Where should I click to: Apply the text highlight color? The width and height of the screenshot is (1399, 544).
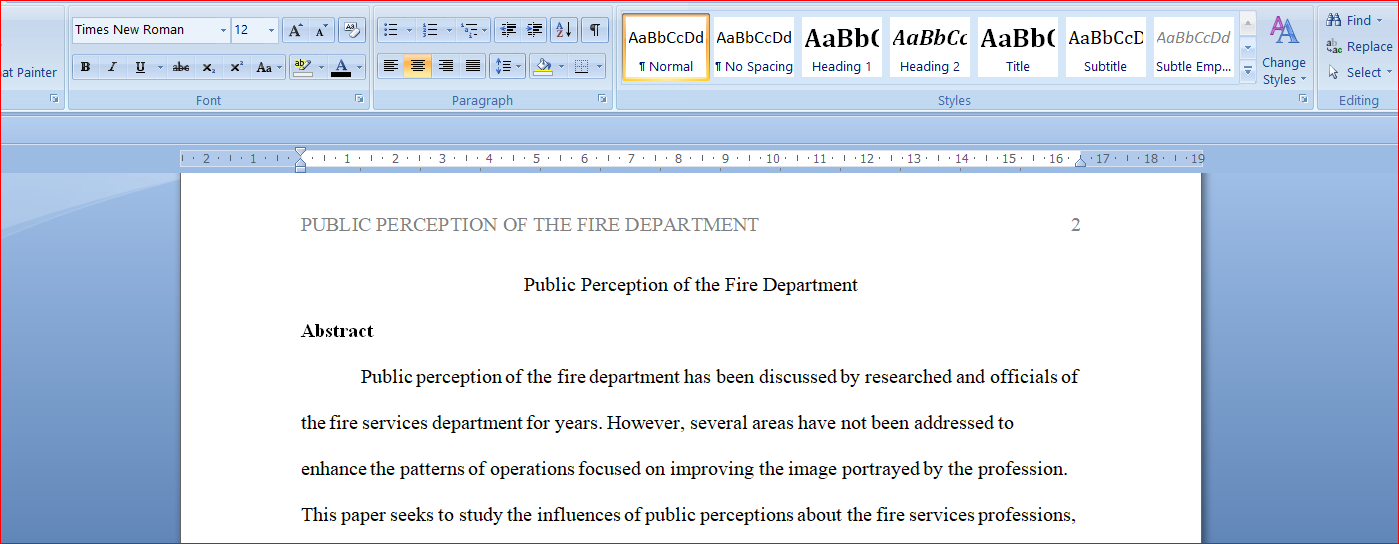coord(303,67)
